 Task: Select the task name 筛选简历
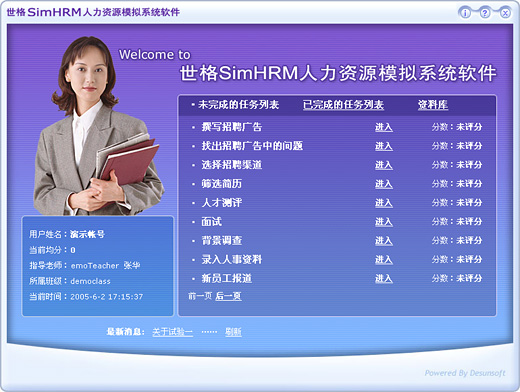click(x=222, y=184)
